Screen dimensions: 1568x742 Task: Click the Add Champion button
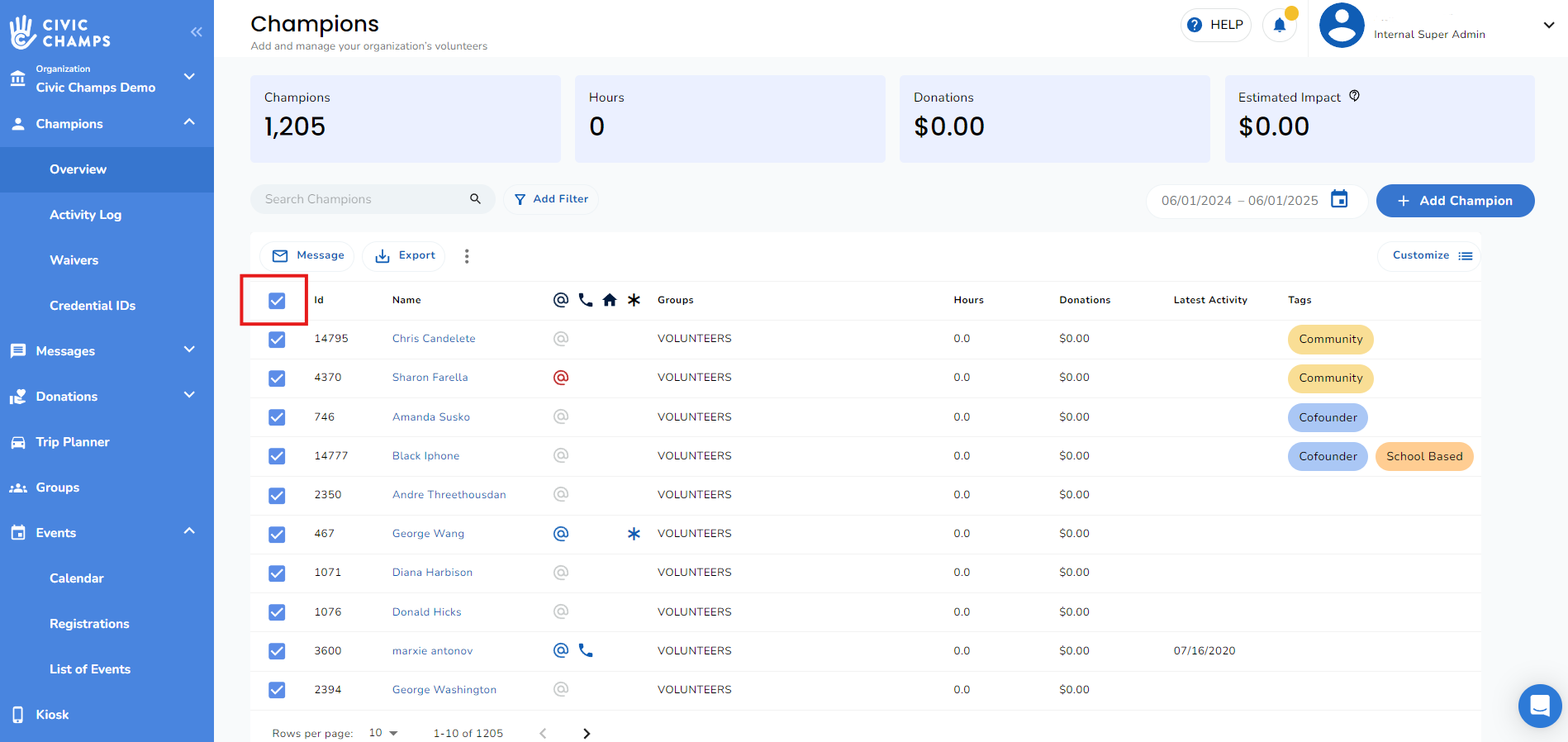click(1455, 201)
